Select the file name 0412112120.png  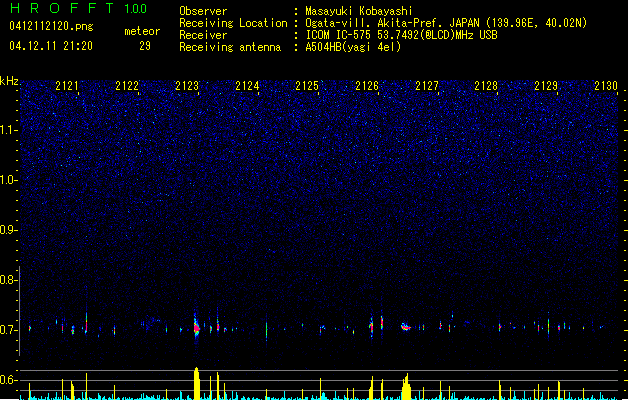click(x=51, y=26)
